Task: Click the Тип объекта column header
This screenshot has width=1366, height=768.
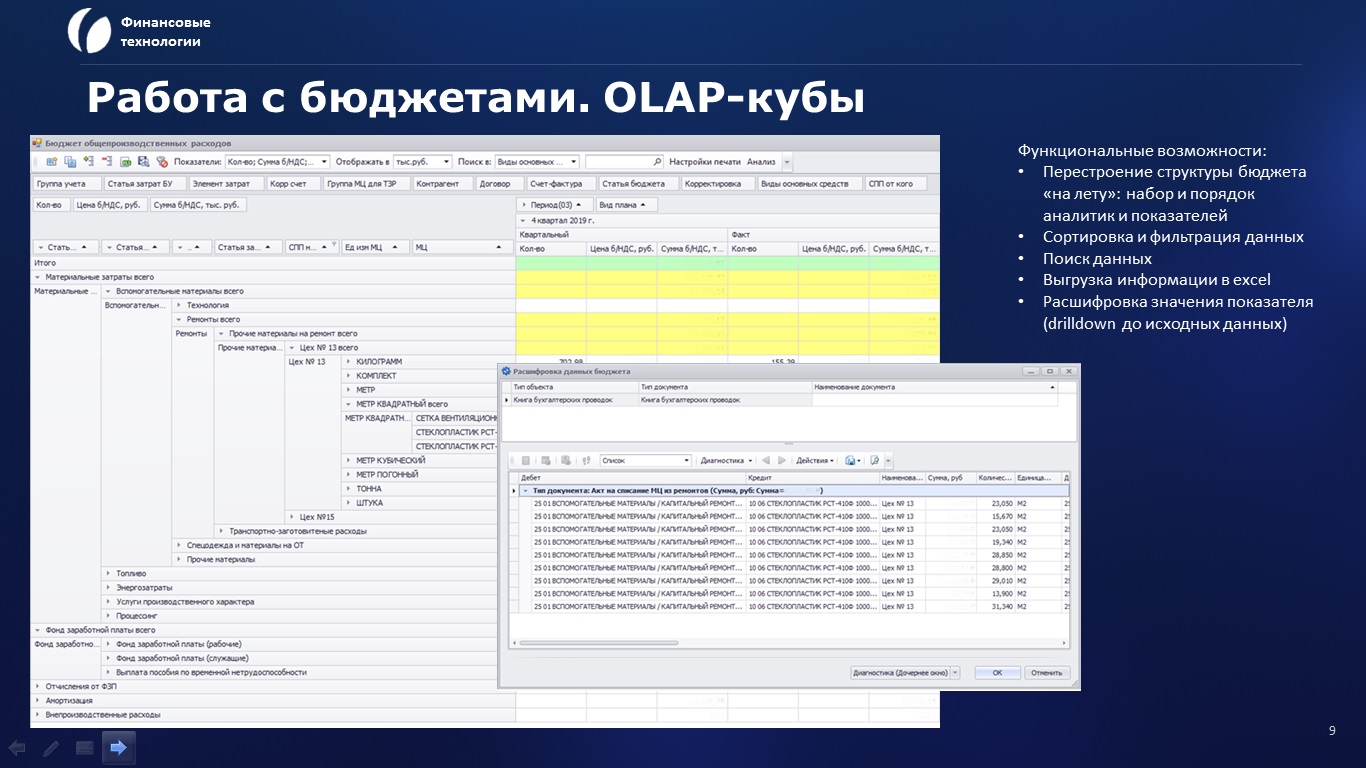Action: [573, 387]
